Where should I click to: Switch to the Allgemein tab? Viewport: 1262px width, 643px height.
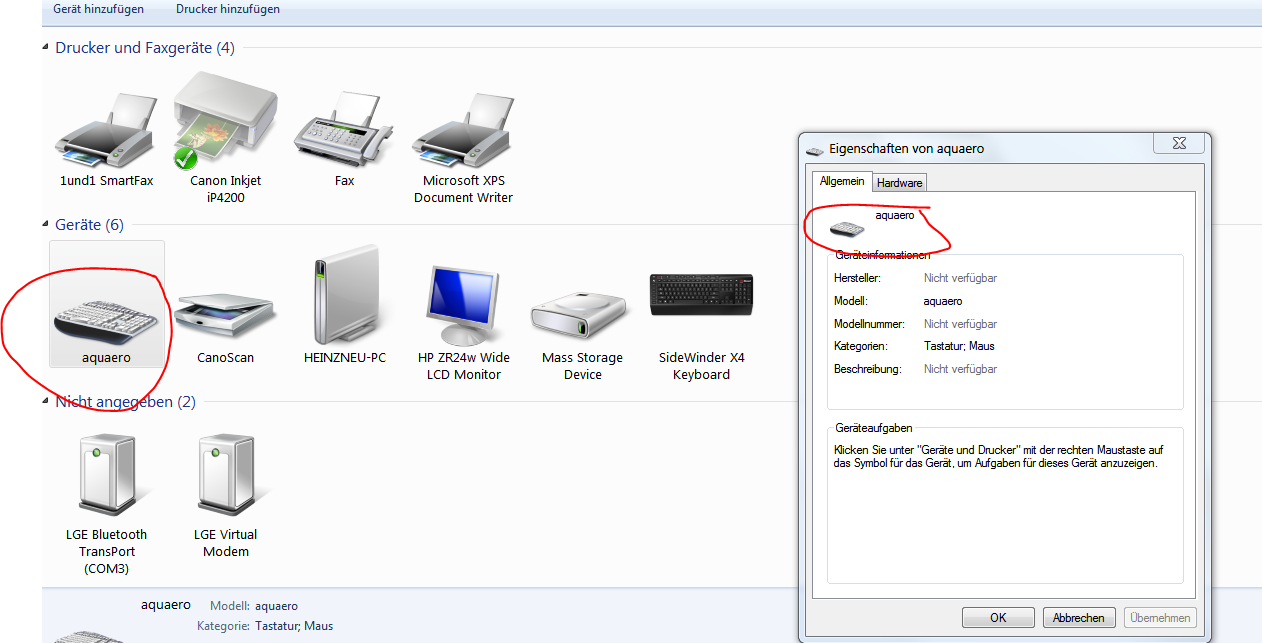(x=842, y=181)
